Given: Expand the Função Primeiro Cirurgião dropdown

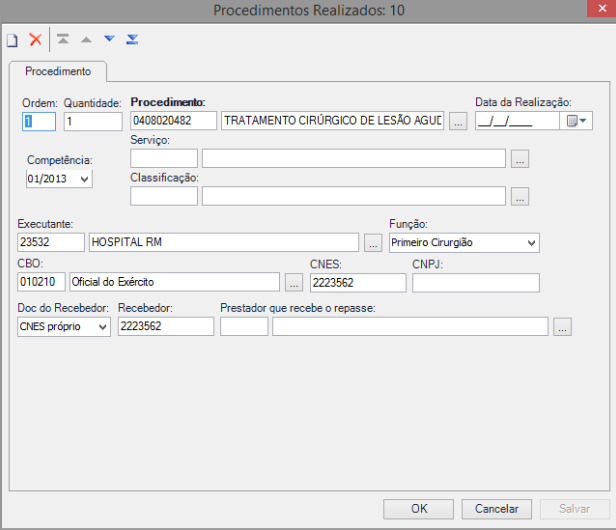Looking at the screenshot, I should 531,243.
